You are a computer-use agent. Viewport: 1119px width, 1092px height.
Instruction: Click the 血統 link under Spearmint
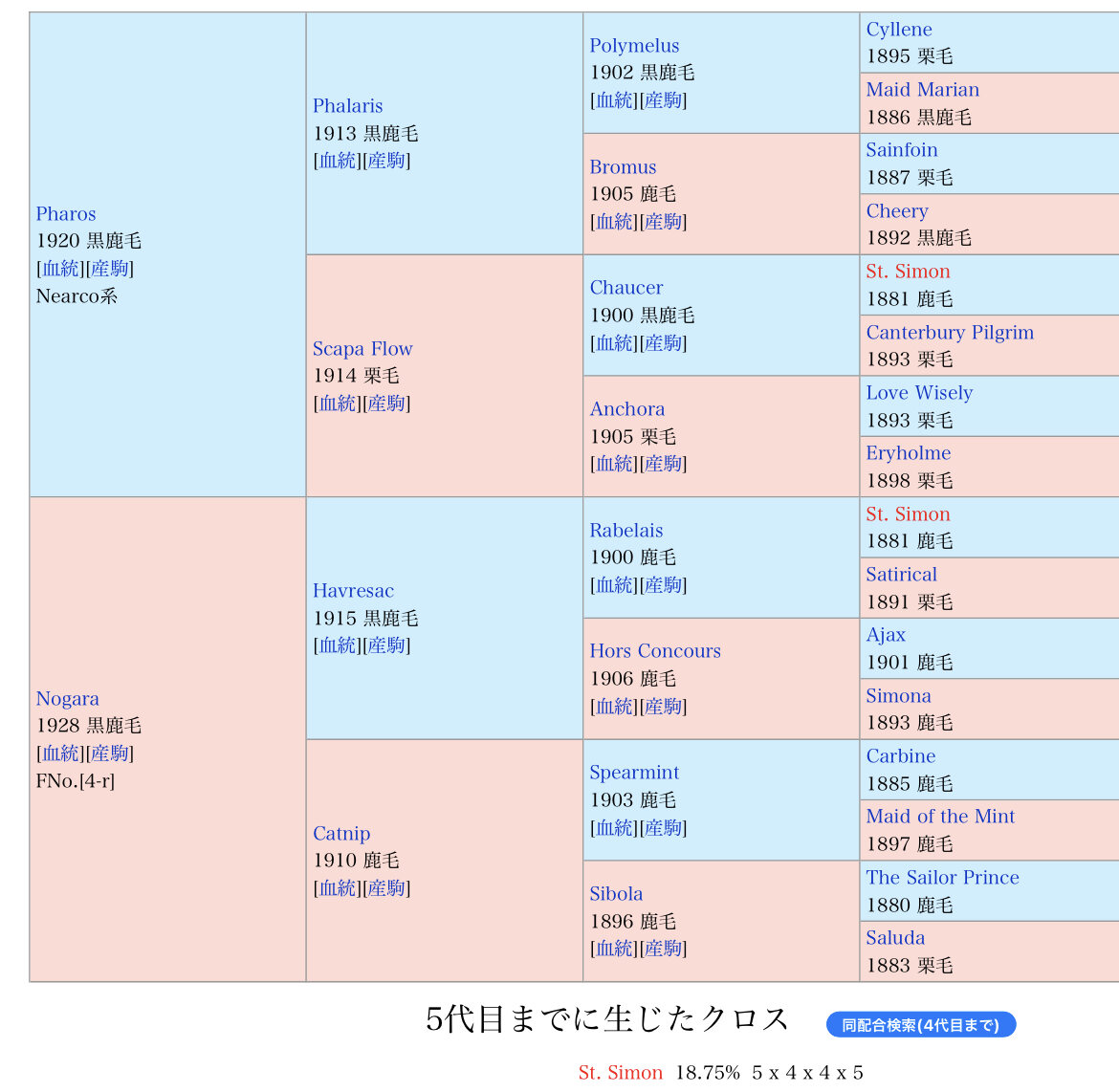pyautogui.click(x=614, y=828)
